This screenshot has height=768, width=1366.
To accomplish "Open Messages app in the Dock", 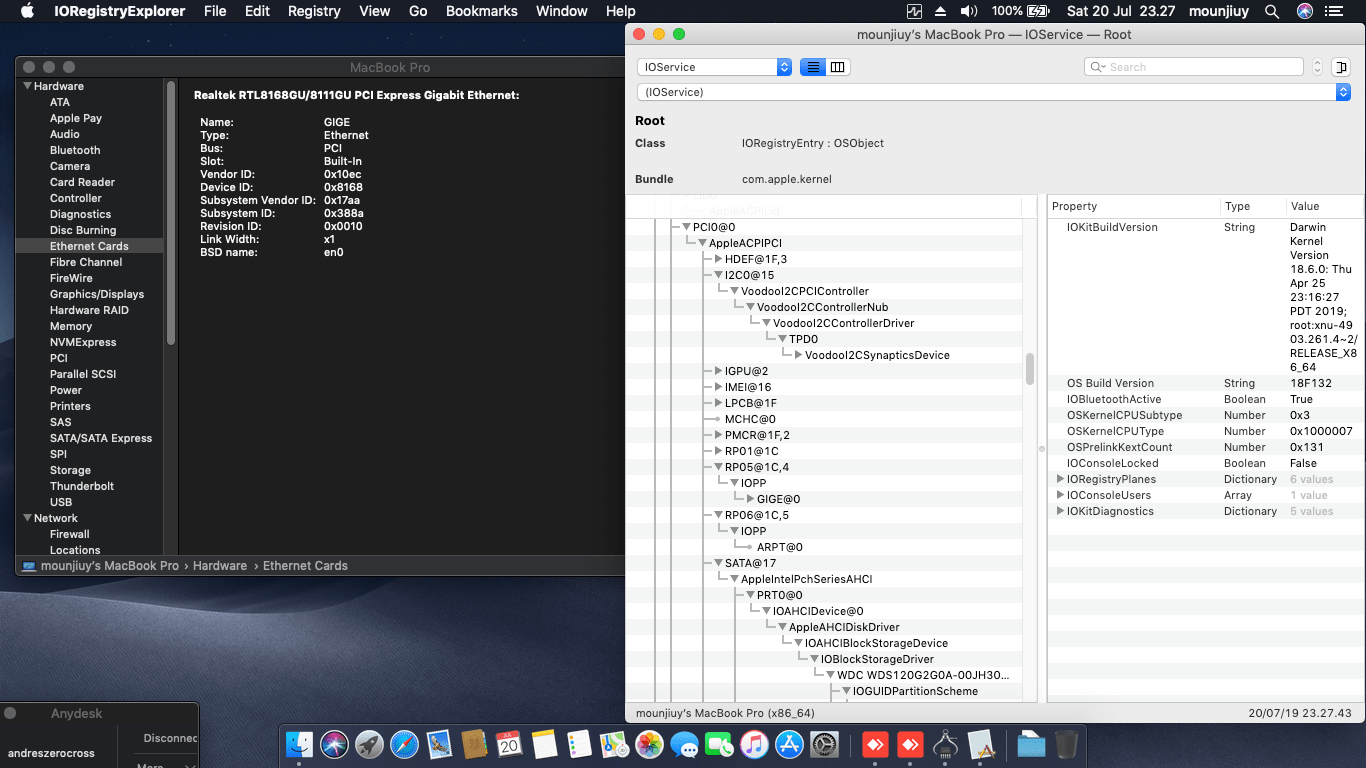I will tap(685, 744).
